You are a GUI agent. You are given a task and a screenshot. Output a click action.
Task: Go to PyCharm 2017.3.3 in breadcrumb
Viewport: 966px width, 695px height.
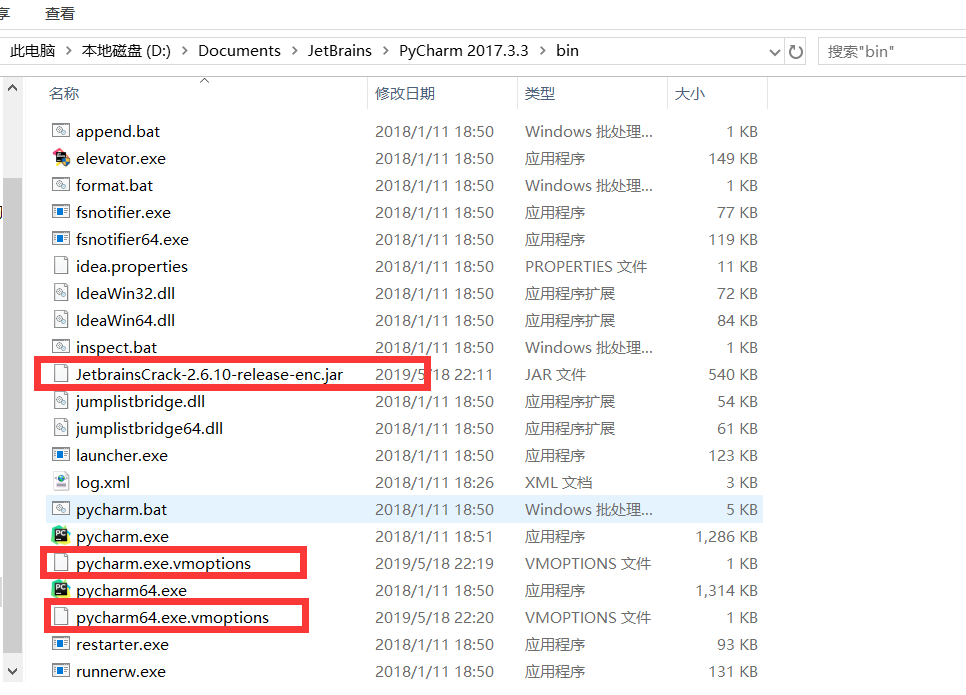(x=463, y=51)
